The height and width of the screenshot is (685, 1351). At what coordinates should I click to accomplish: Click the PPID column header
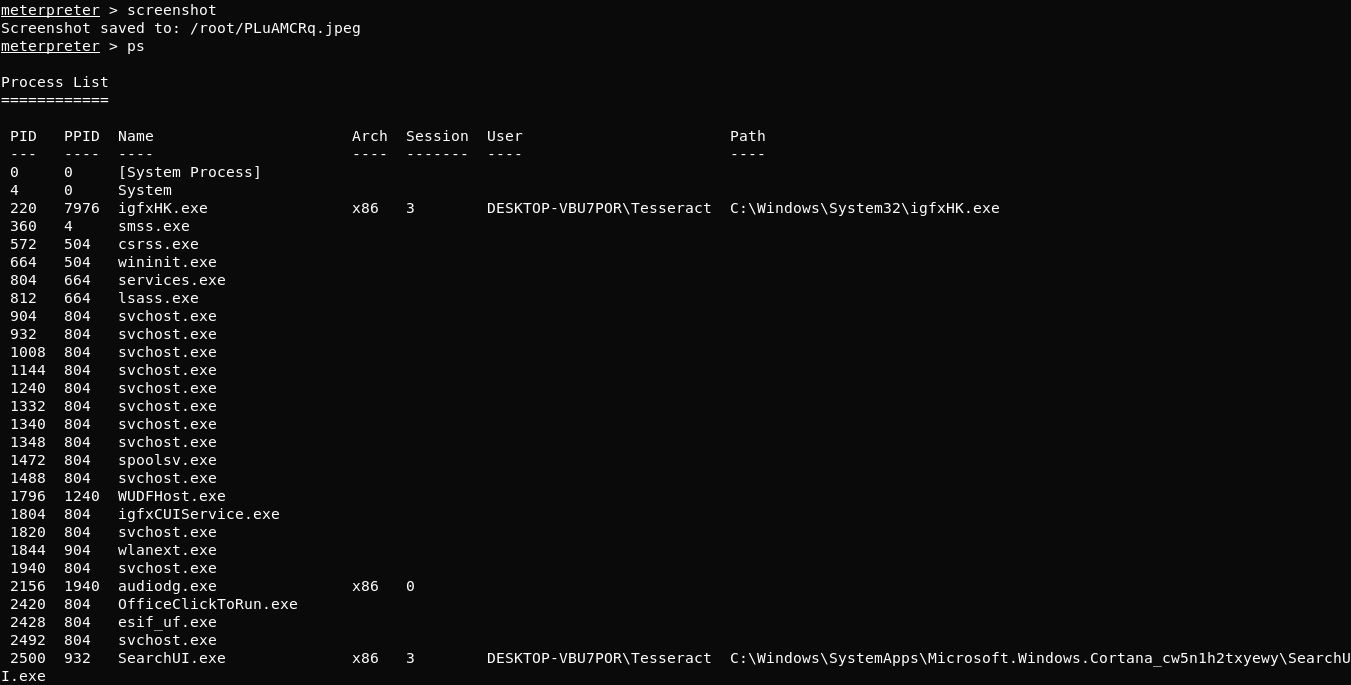82,136
